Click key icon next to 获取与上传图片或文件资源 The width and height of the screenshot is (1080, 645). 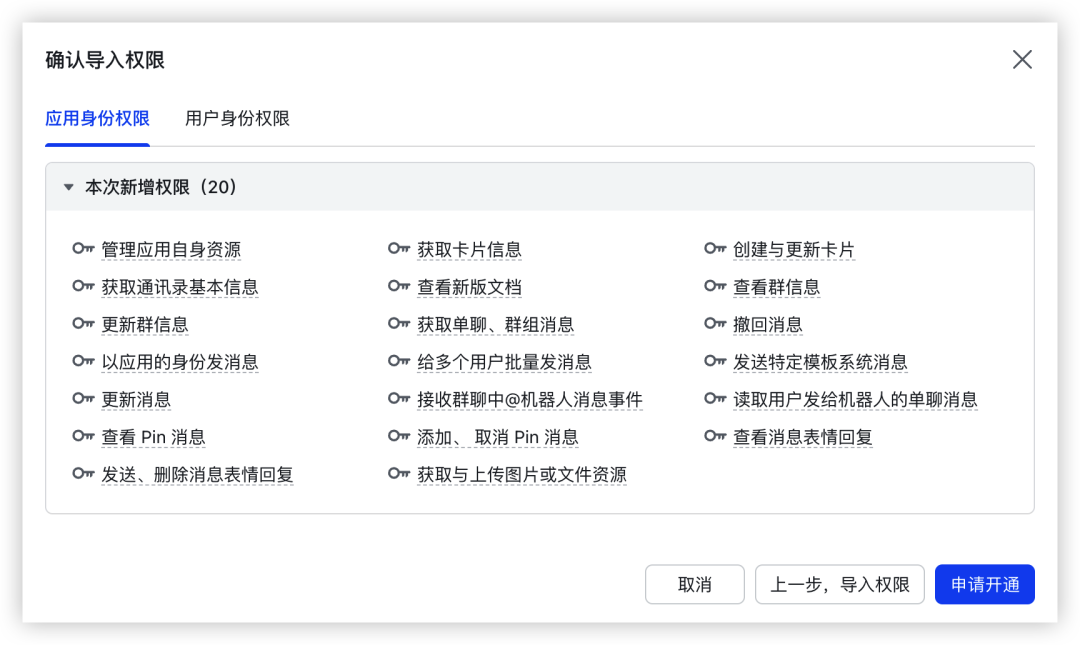coord(399,474)
